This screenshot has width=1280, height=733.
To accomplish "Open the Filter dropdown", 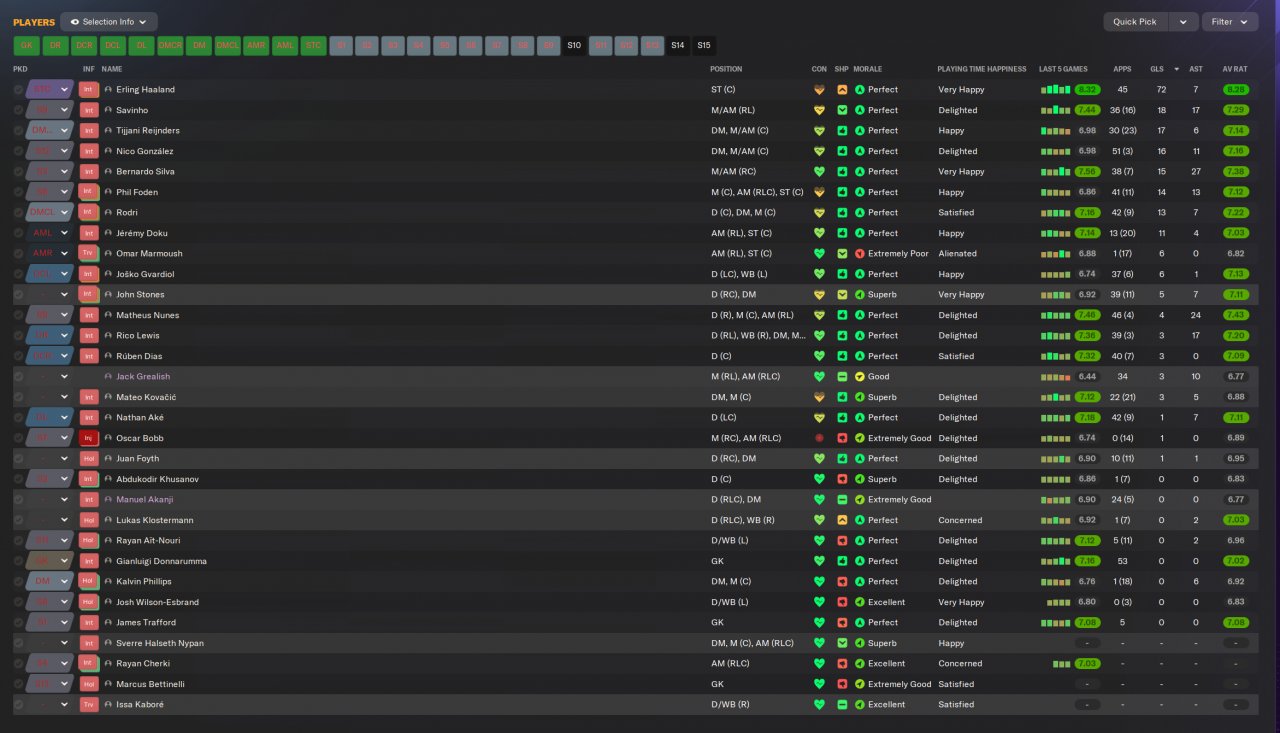I will click(x=1230, y=22).
